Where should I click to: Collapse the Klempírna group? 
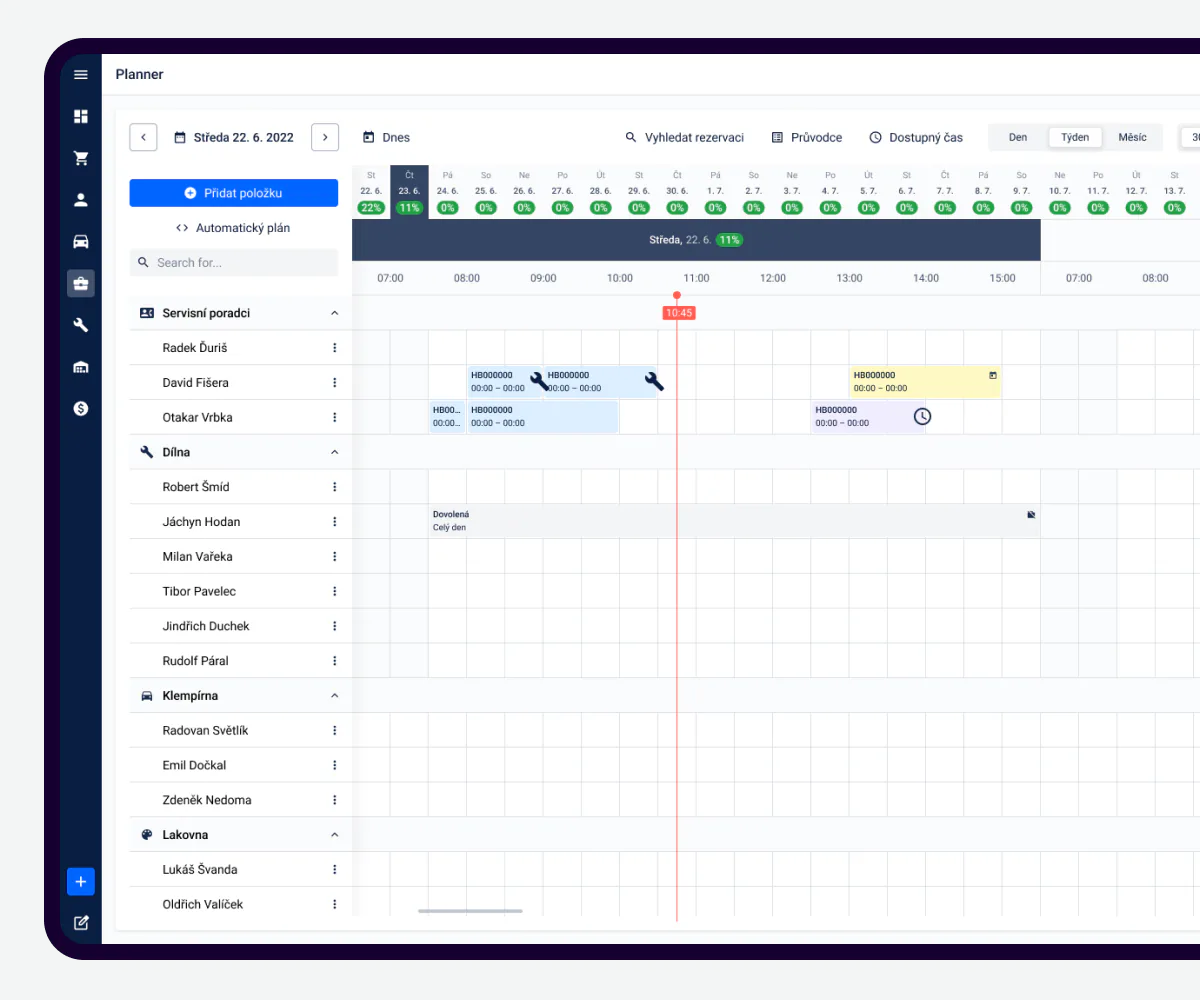(335, 695)
